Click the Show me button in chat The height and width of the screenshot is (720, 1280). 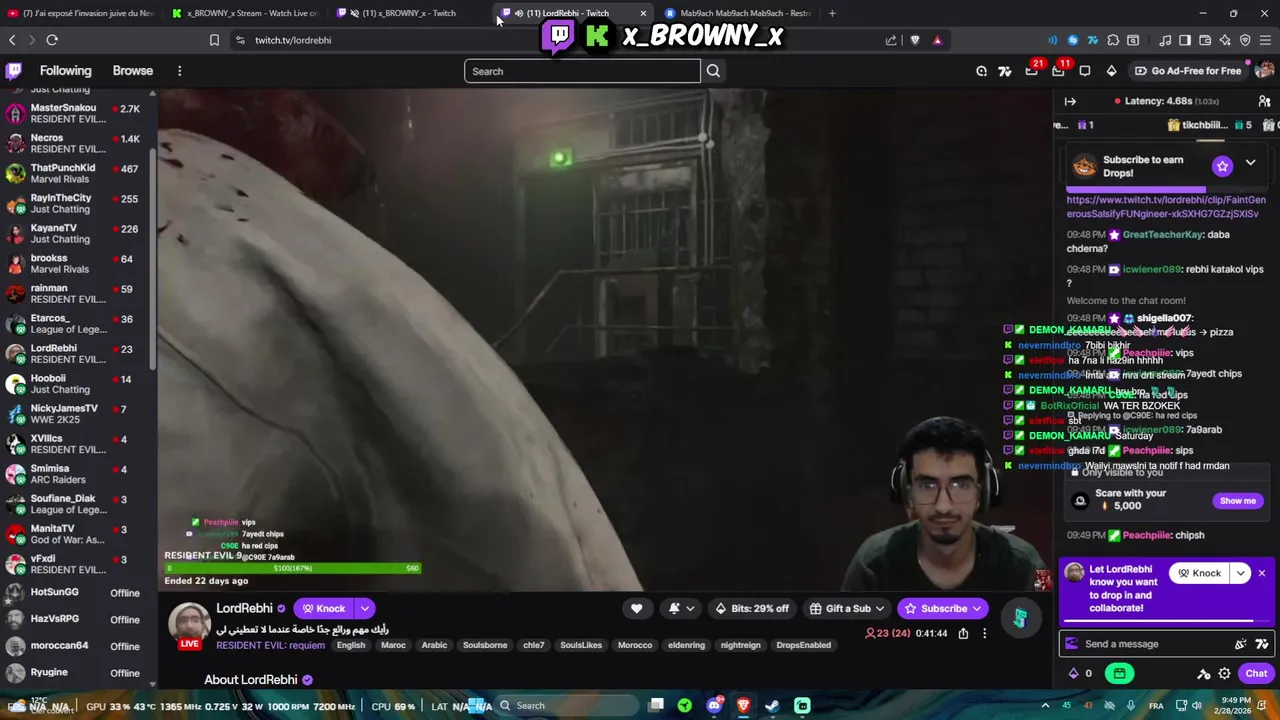[1237, 501]
